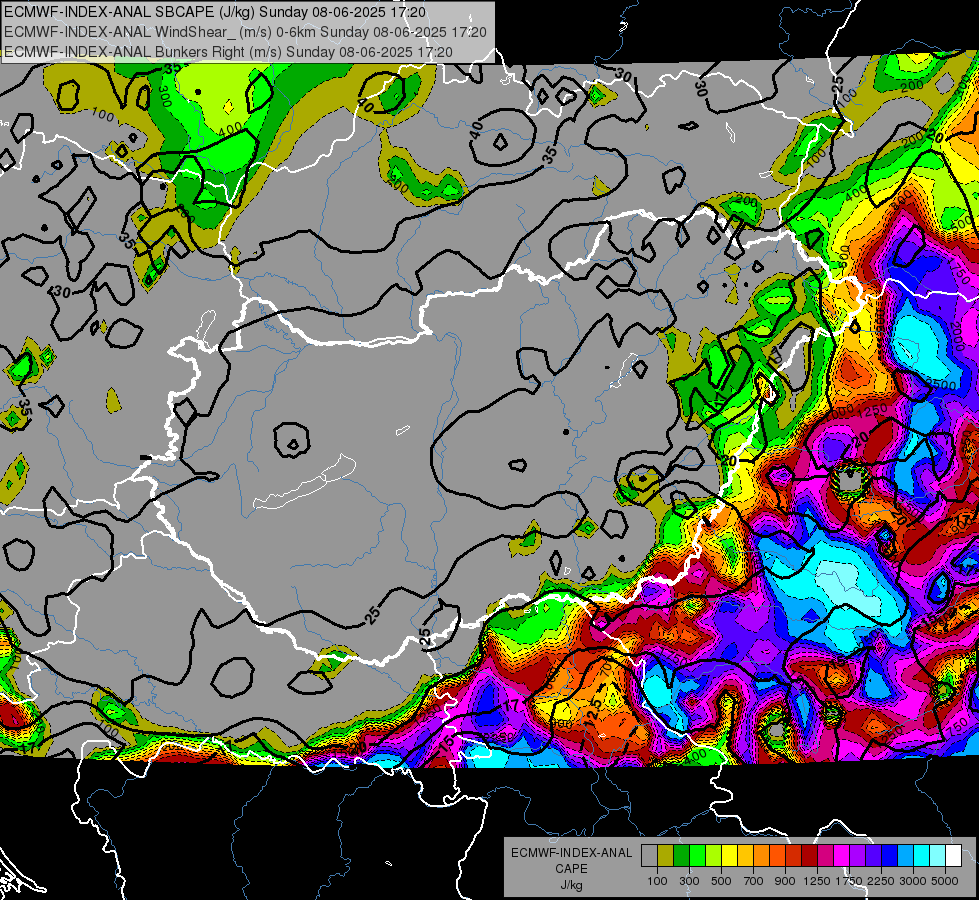
Task: Select the pure blue swatch right of 2250
Action: [x=890, y=856]
